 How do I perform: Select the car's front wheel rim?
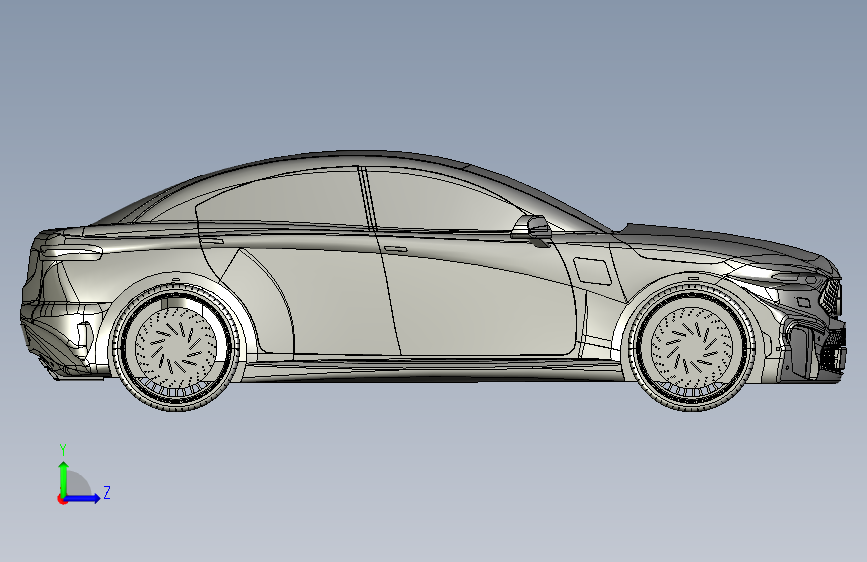692,349
